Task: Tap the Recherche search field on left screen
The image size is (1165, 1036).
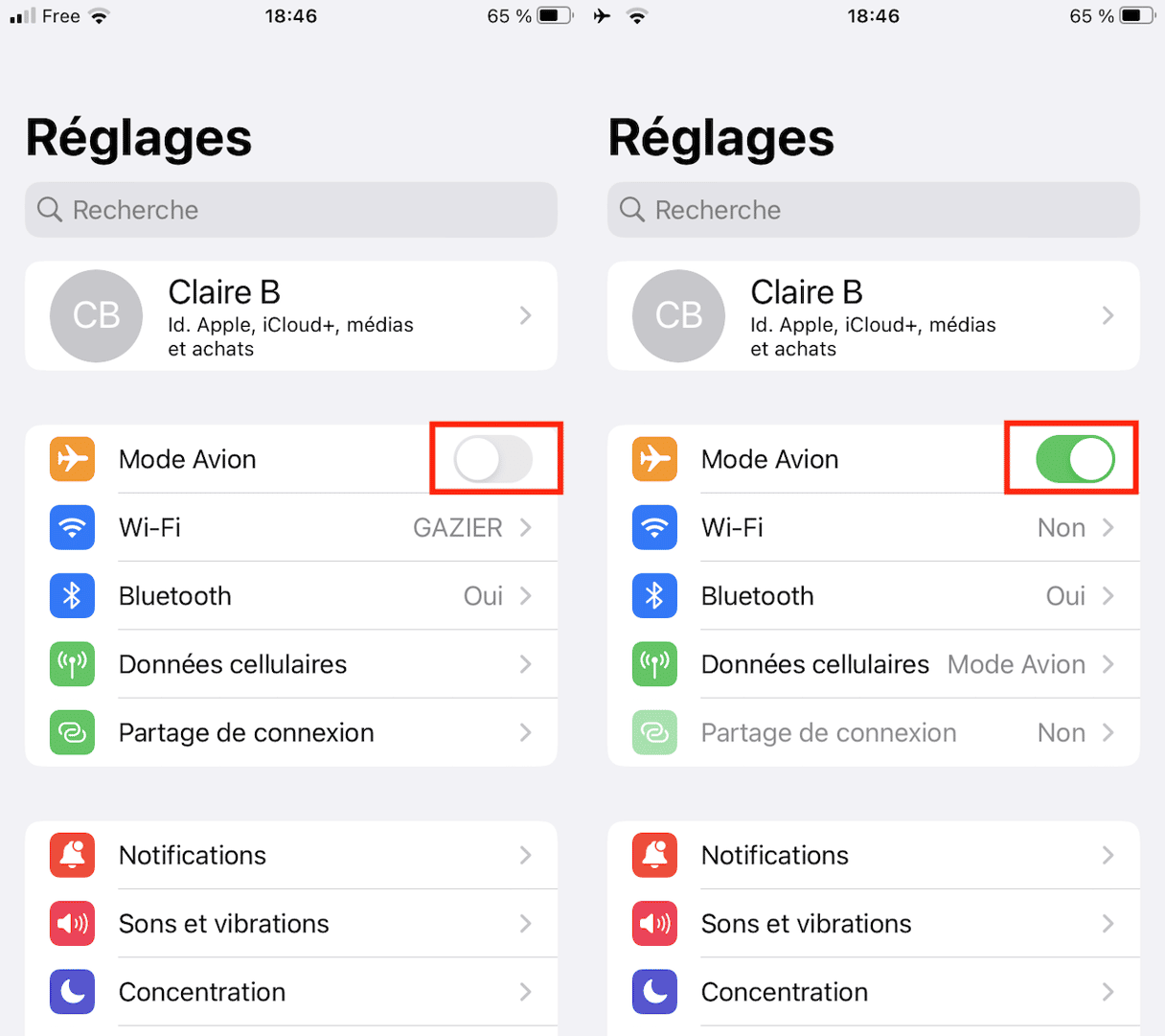Action: pyautogui.click(x=291, y=210)
